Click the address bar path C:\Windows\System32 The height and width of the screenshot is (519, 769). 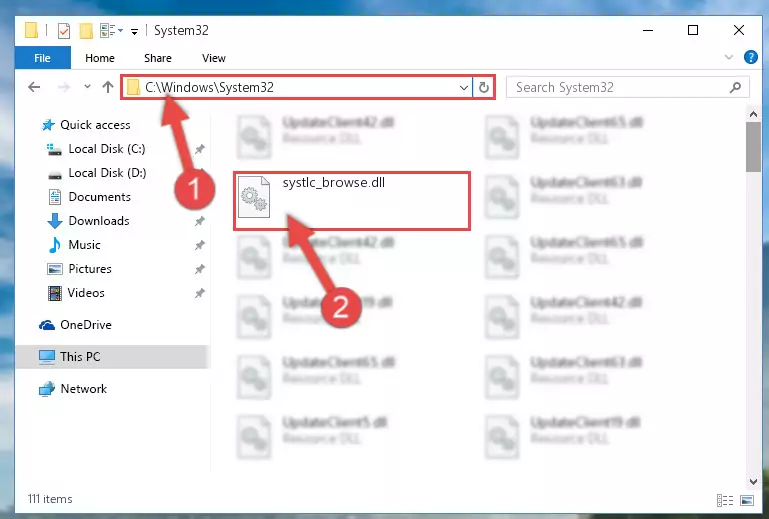click(209, 87)
